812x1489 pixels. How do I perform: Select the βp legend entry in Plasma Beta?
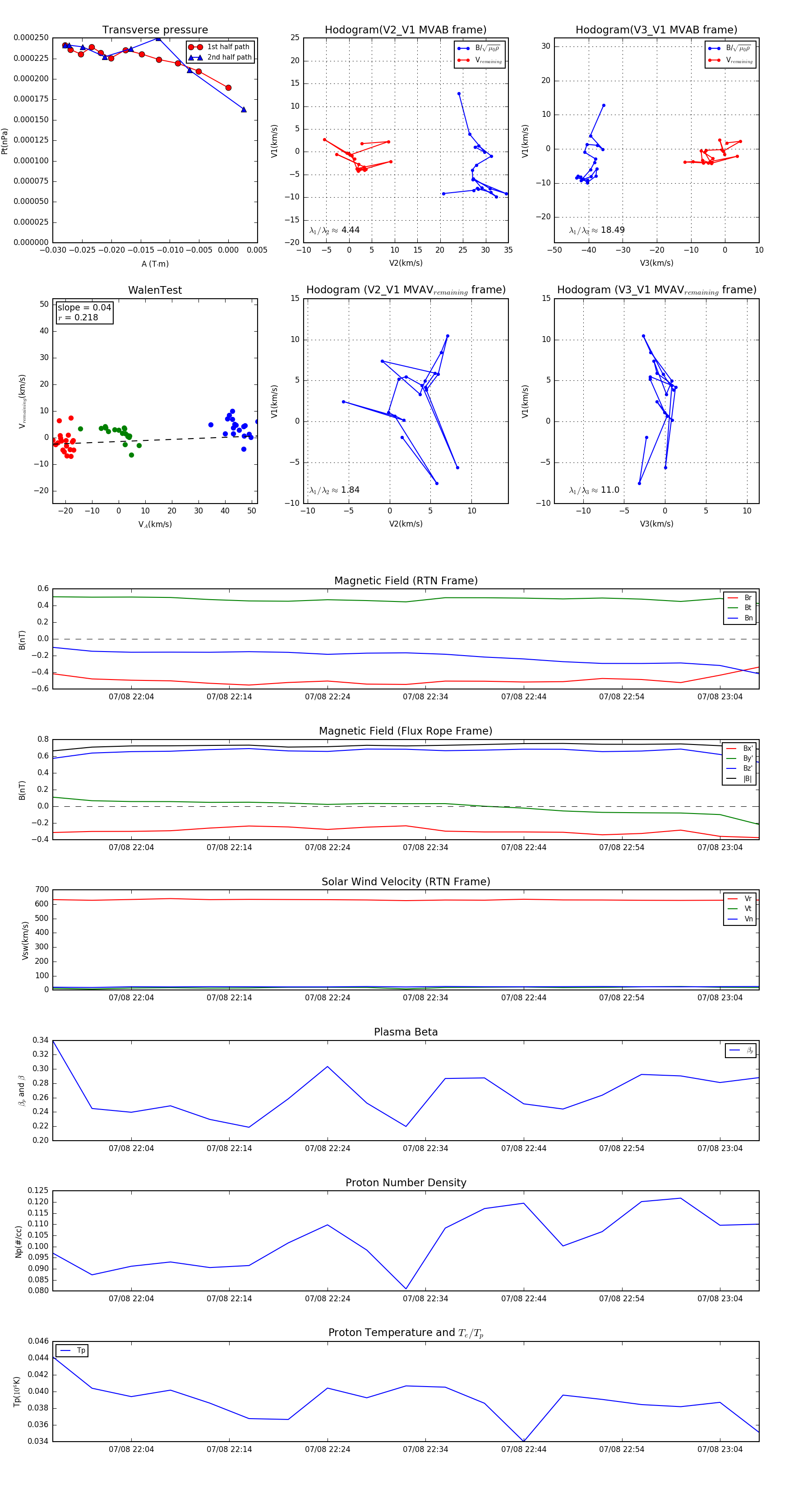click(x=741, y=1050)
